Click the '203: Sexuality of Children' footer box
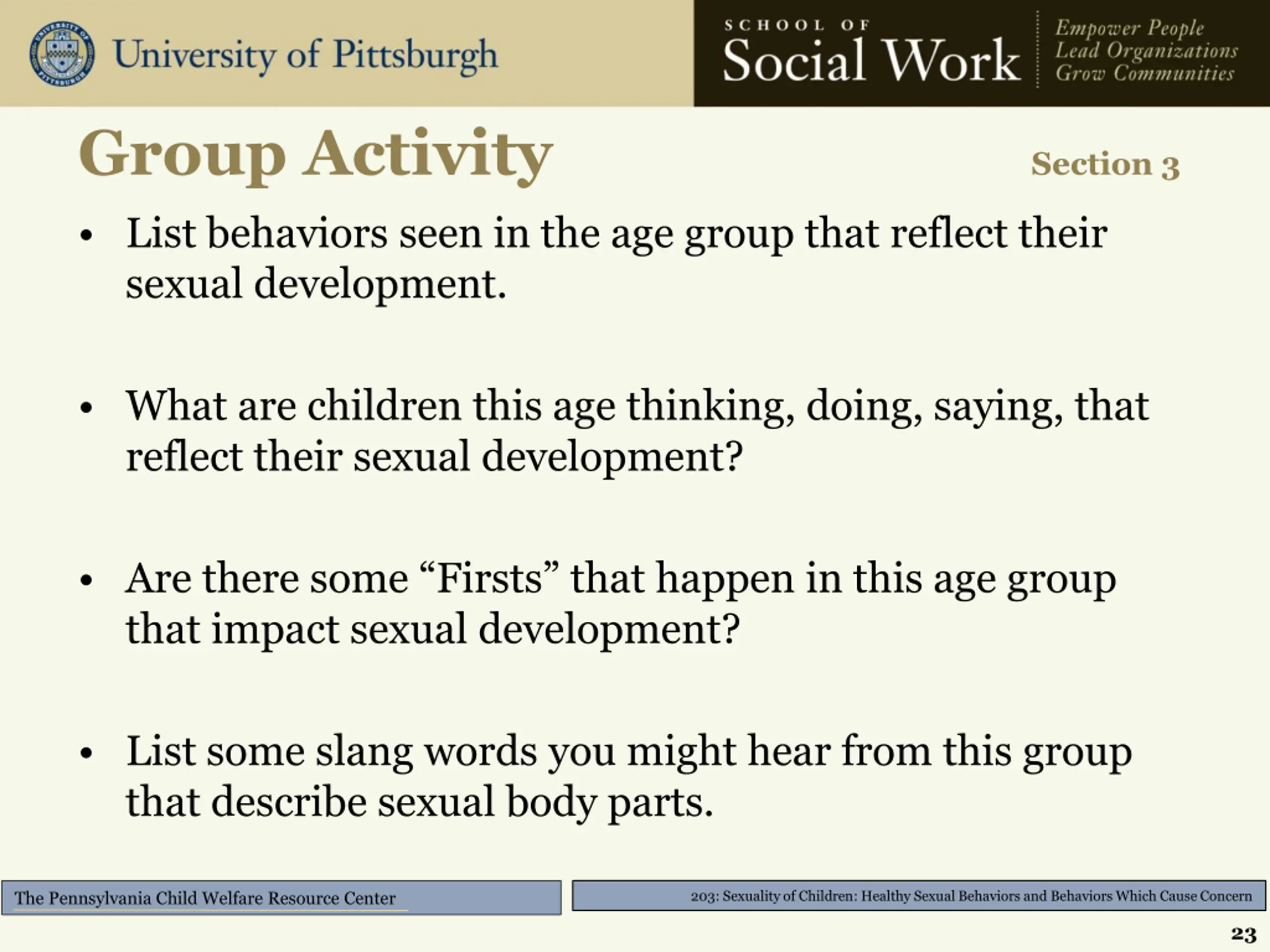This screenshot has width=1270, height=952. [x=919, y=896]
